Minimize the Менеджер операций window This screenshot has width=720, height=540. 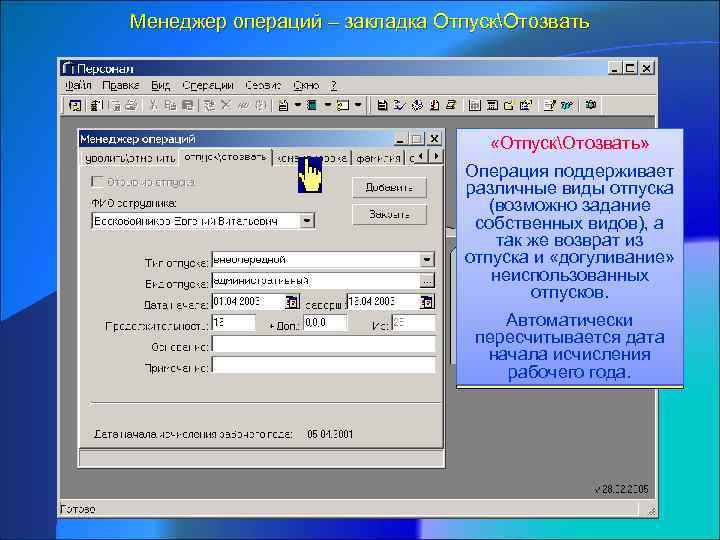[x=400, y=139]
